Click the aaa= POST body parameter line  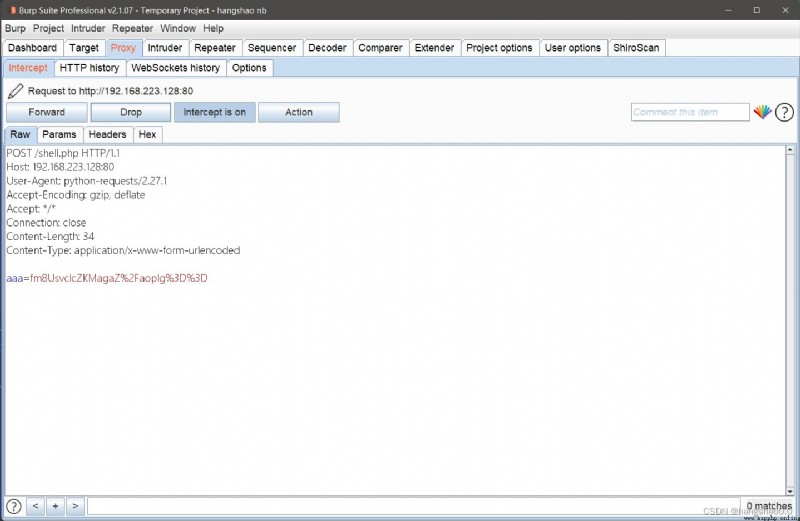107,278
